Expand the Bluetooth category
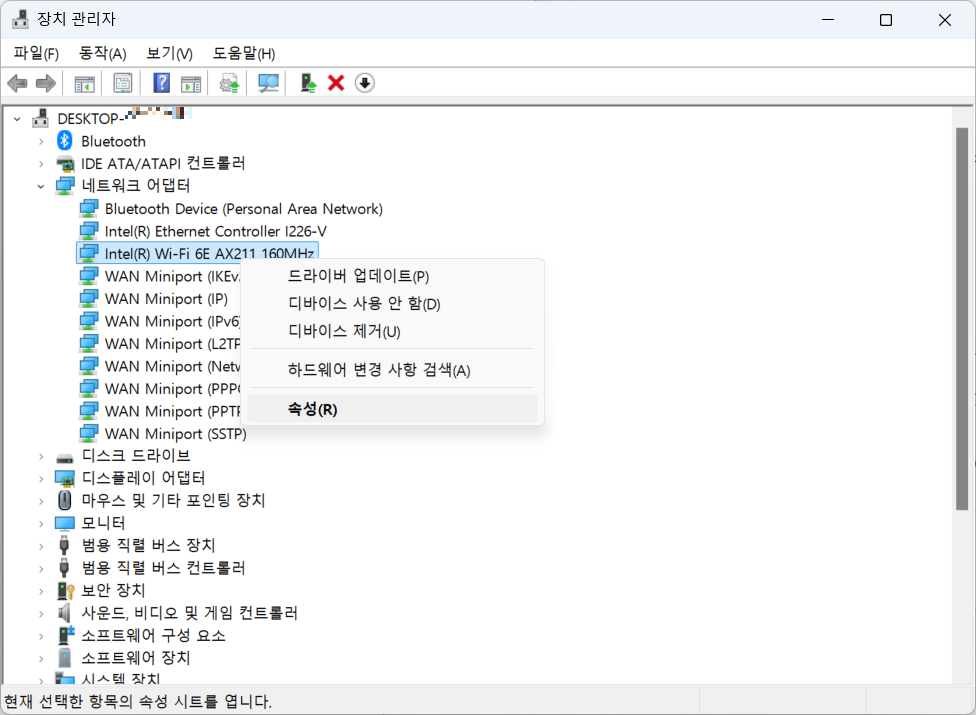 coord(41,141)
